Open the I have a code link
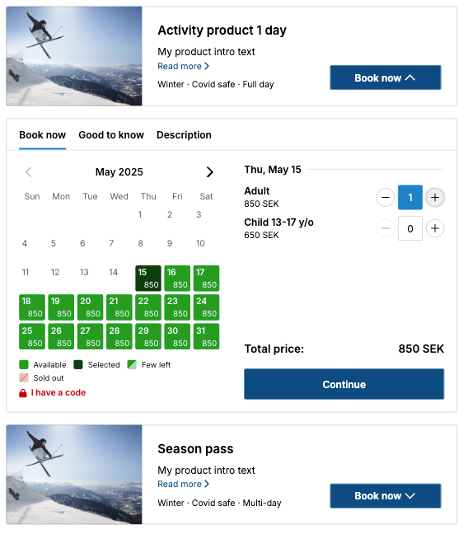Screen dimensions: 468x534 point(58,393)
